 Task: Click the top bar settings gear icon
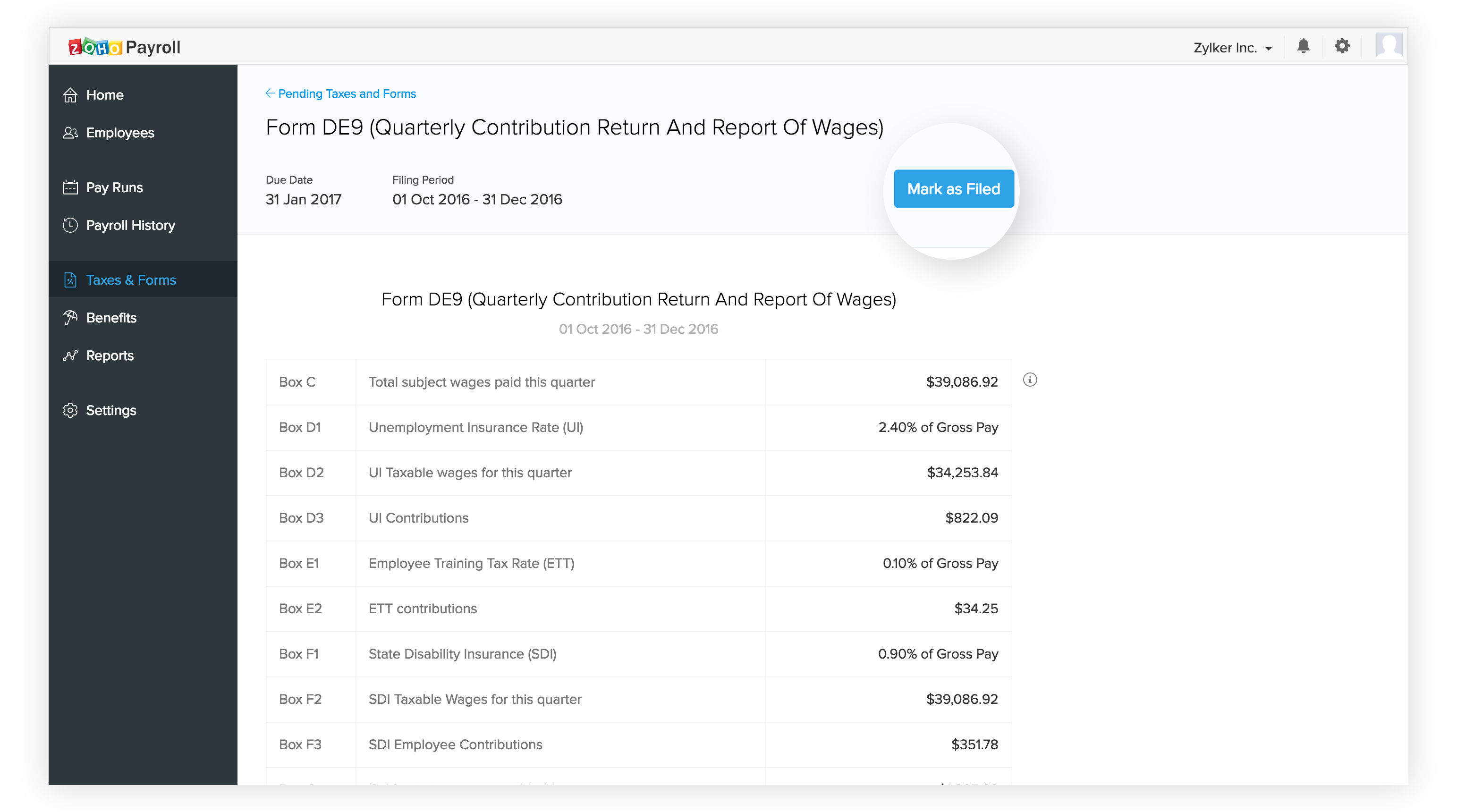1342,46
